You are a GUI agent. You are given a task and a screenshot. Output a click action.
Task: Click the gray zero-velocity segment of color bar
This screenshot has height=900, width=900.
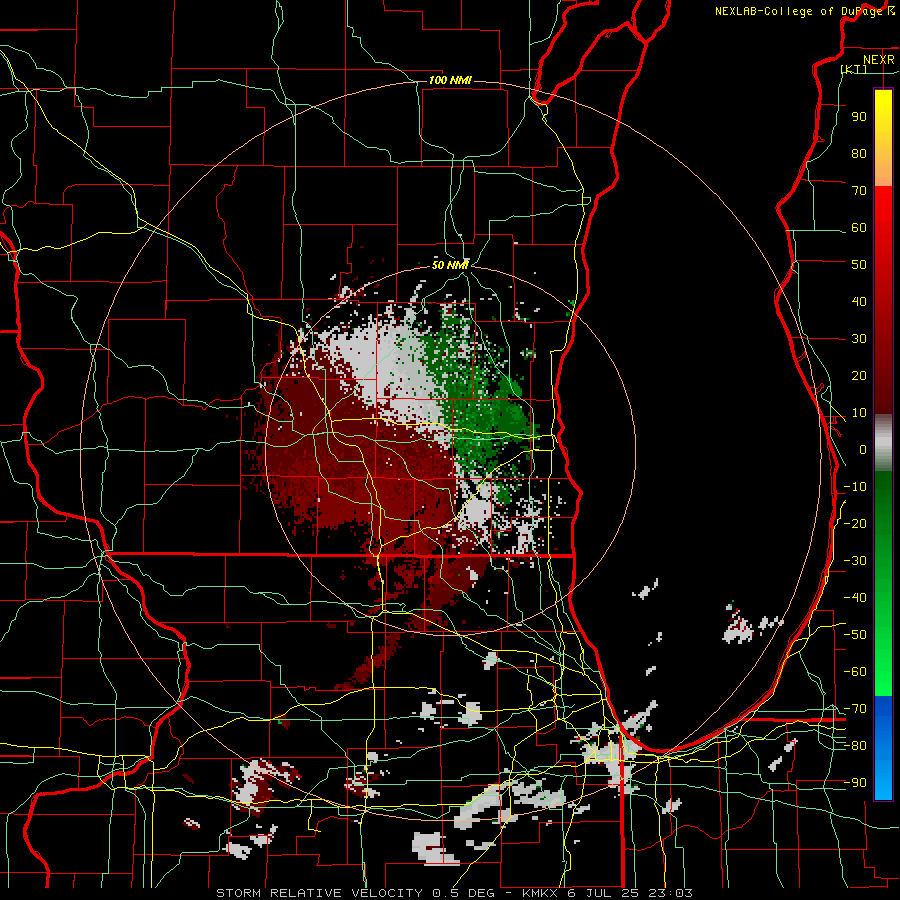[883, 443]
